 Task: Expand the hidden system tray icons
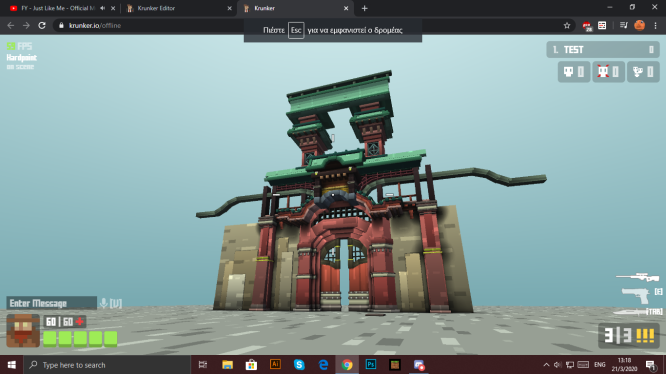(x=546, y=365)
